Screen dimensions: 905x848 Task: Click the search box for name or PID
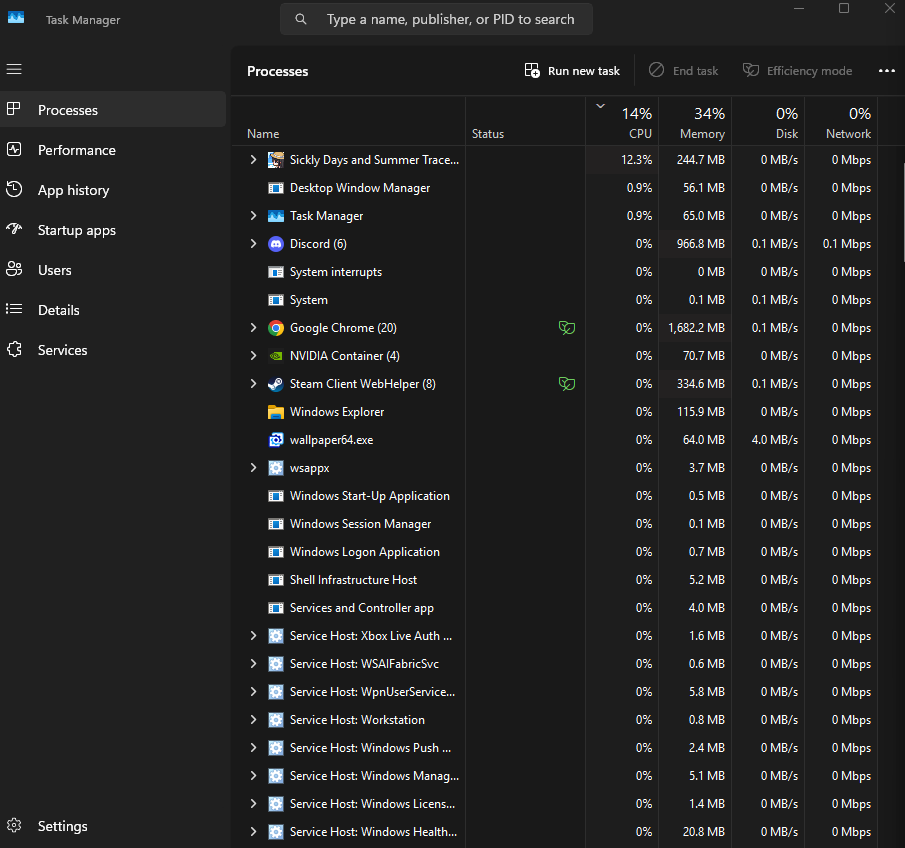[x=436, y=19]
